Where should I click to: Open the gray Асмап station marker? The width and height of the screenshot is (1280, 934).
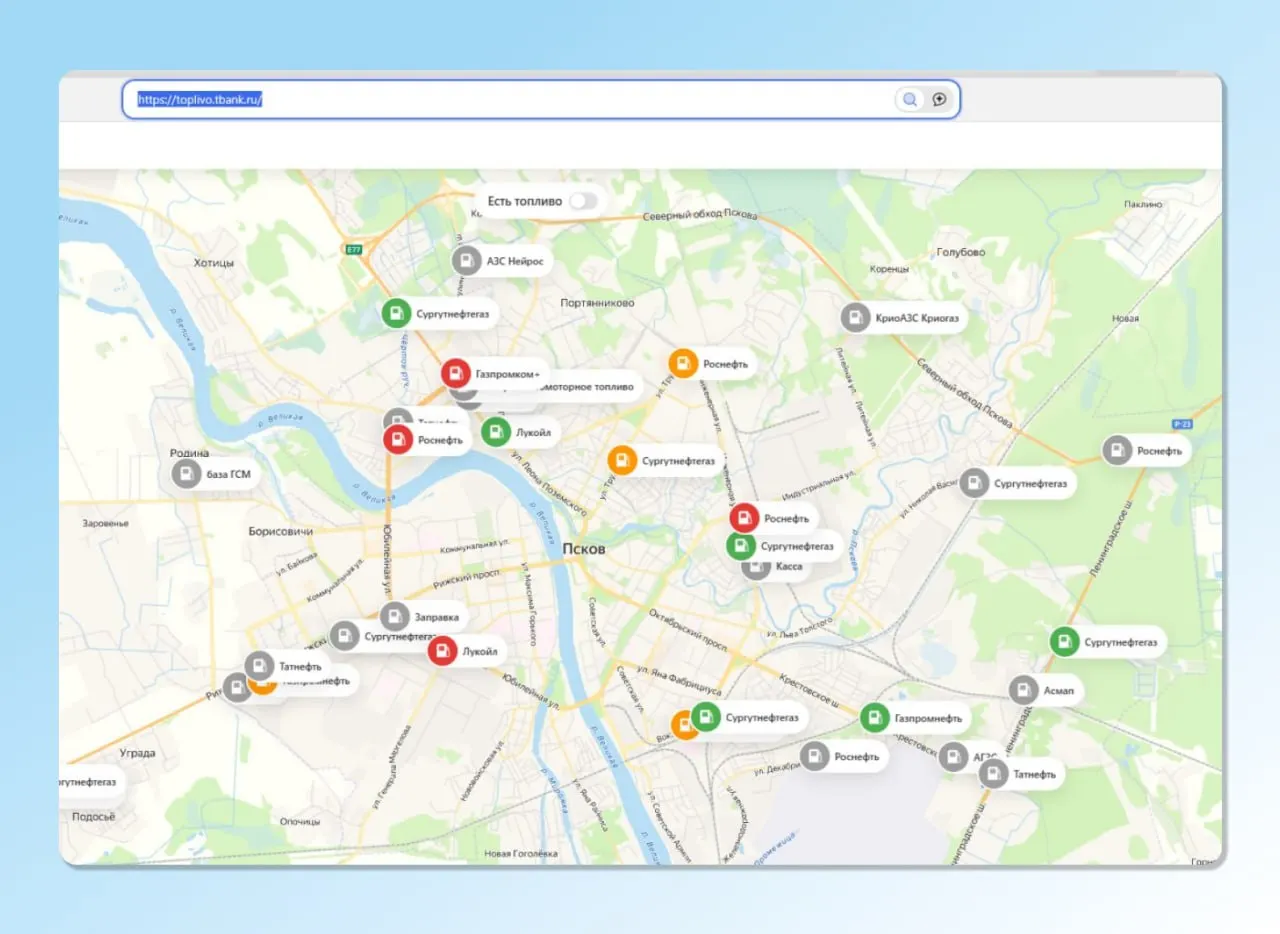(1024, 690)
